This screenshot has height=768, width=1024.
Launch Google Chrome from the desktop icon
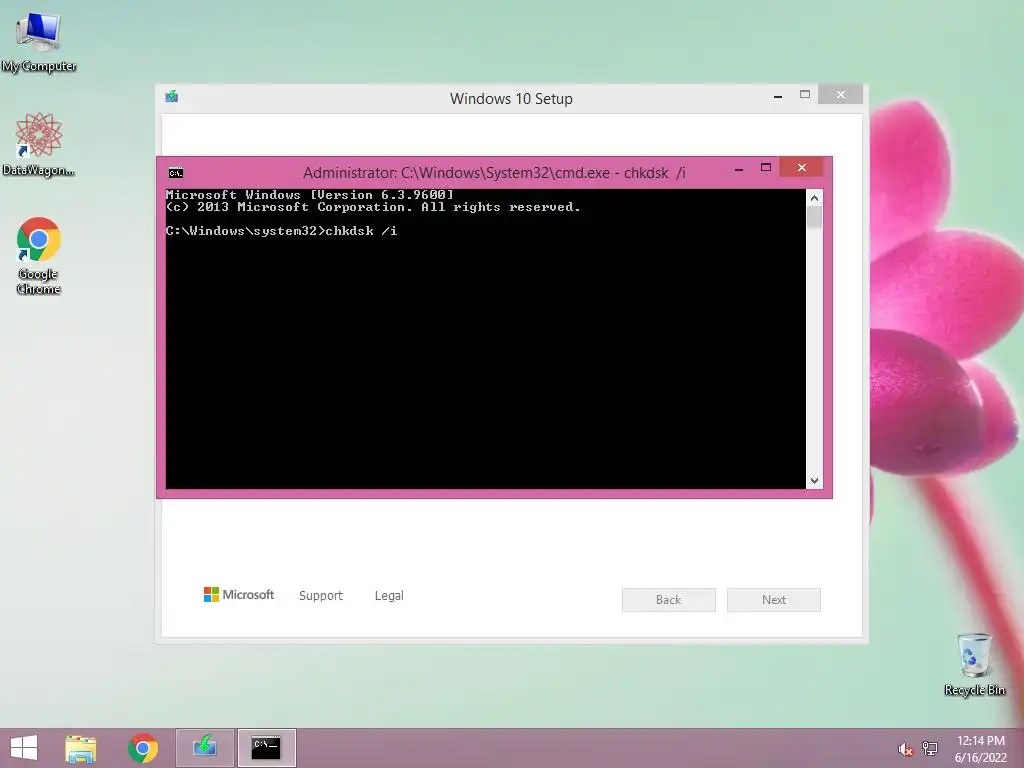pos(39,255)
